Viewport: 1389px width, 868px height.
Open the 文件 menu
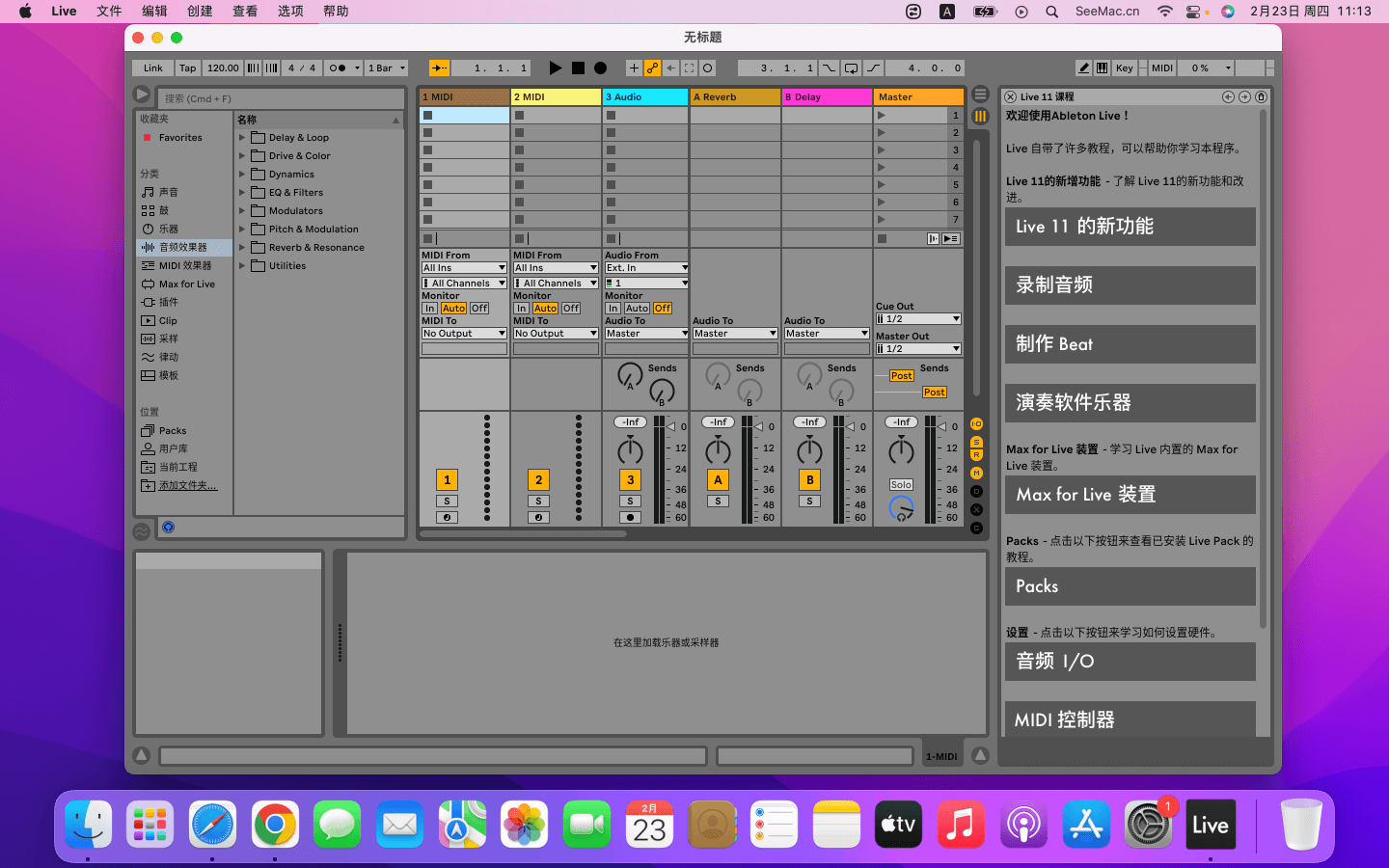109,12
